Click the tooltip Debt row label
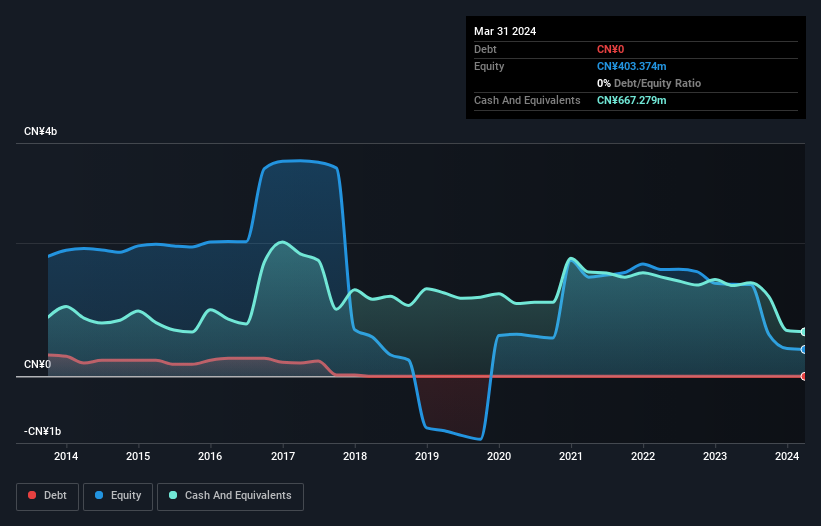Viewport: 821px width, 526px height. point(485,49)
